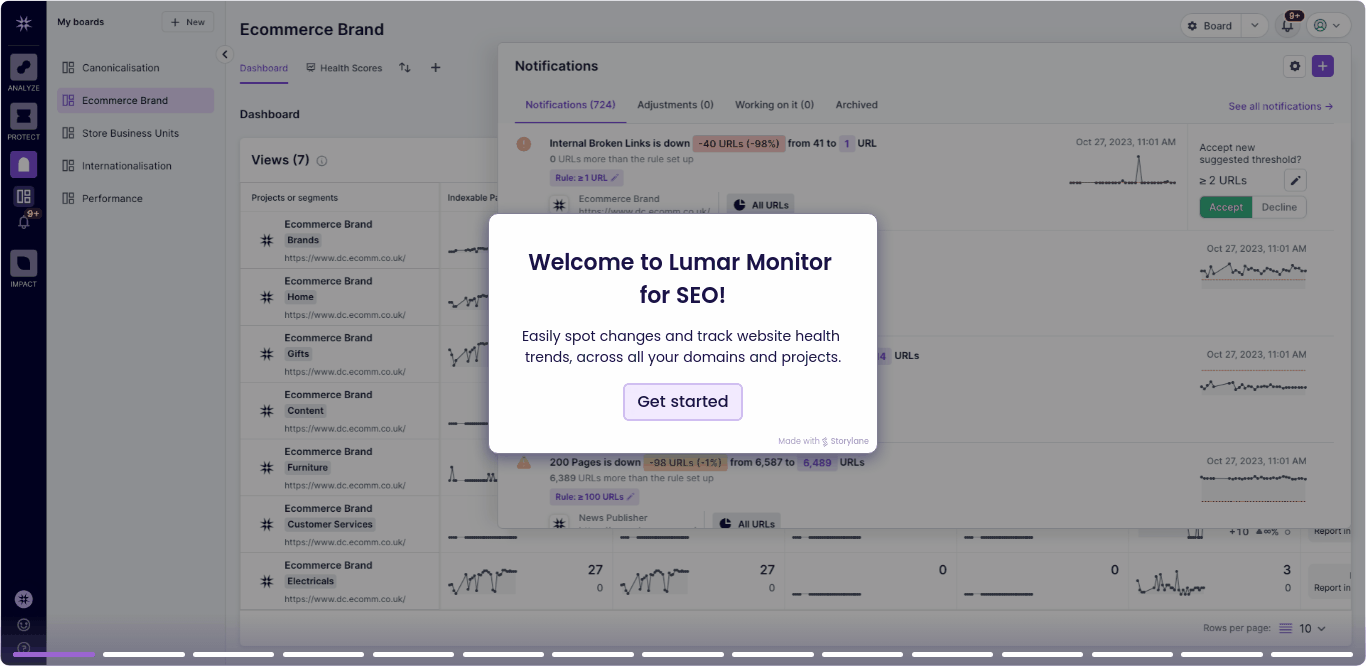The width and height of the screenshot is (1366, 666).
Task: Click project icon beside Gifts segment
Action: [x=267, y=354]
